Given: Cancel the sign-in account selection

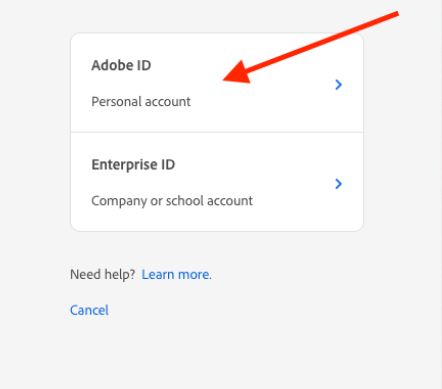Looking at the screenshot, I should point(89,310).
